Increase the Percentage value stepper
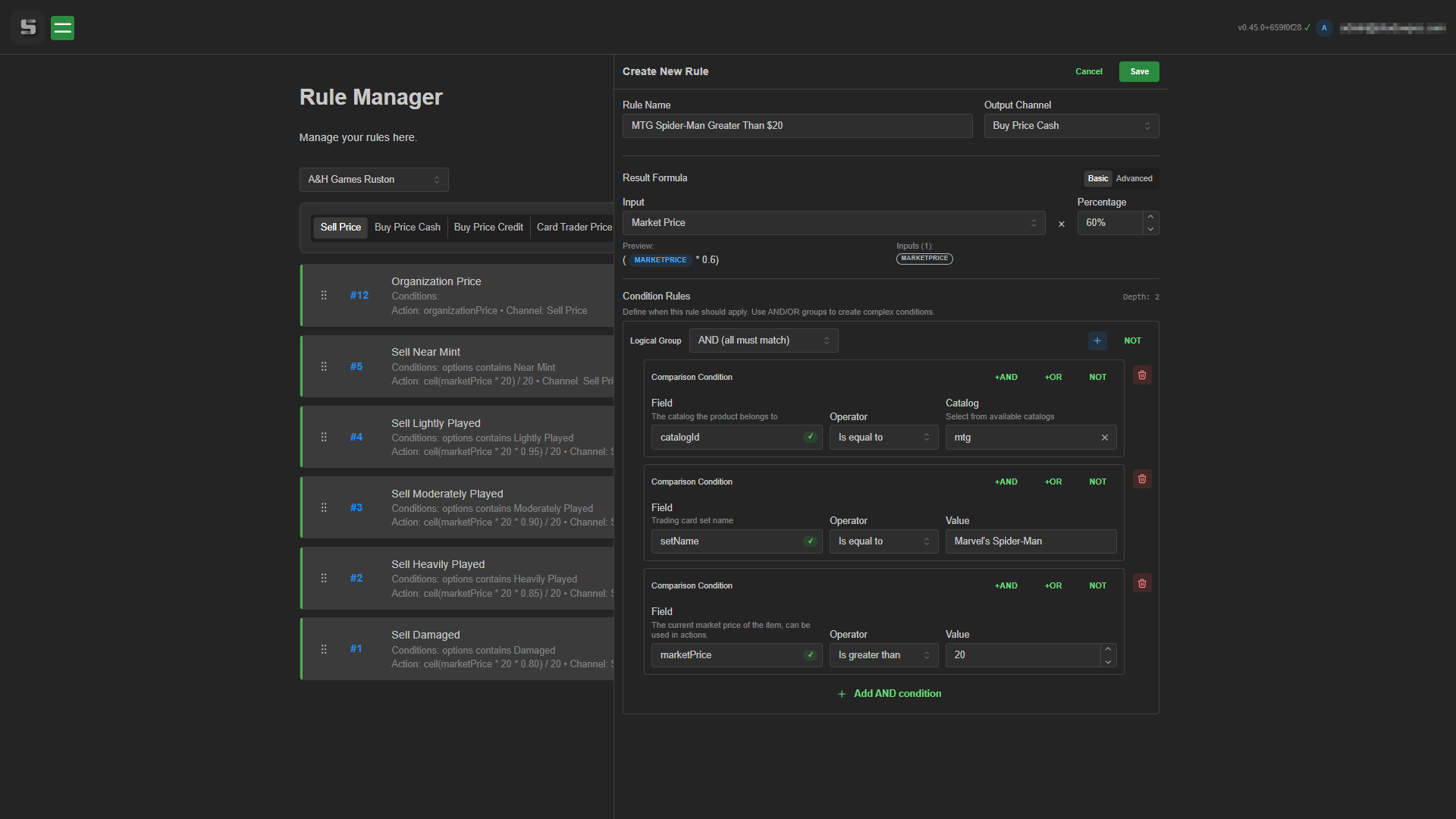 click(x=1150, y=218)
